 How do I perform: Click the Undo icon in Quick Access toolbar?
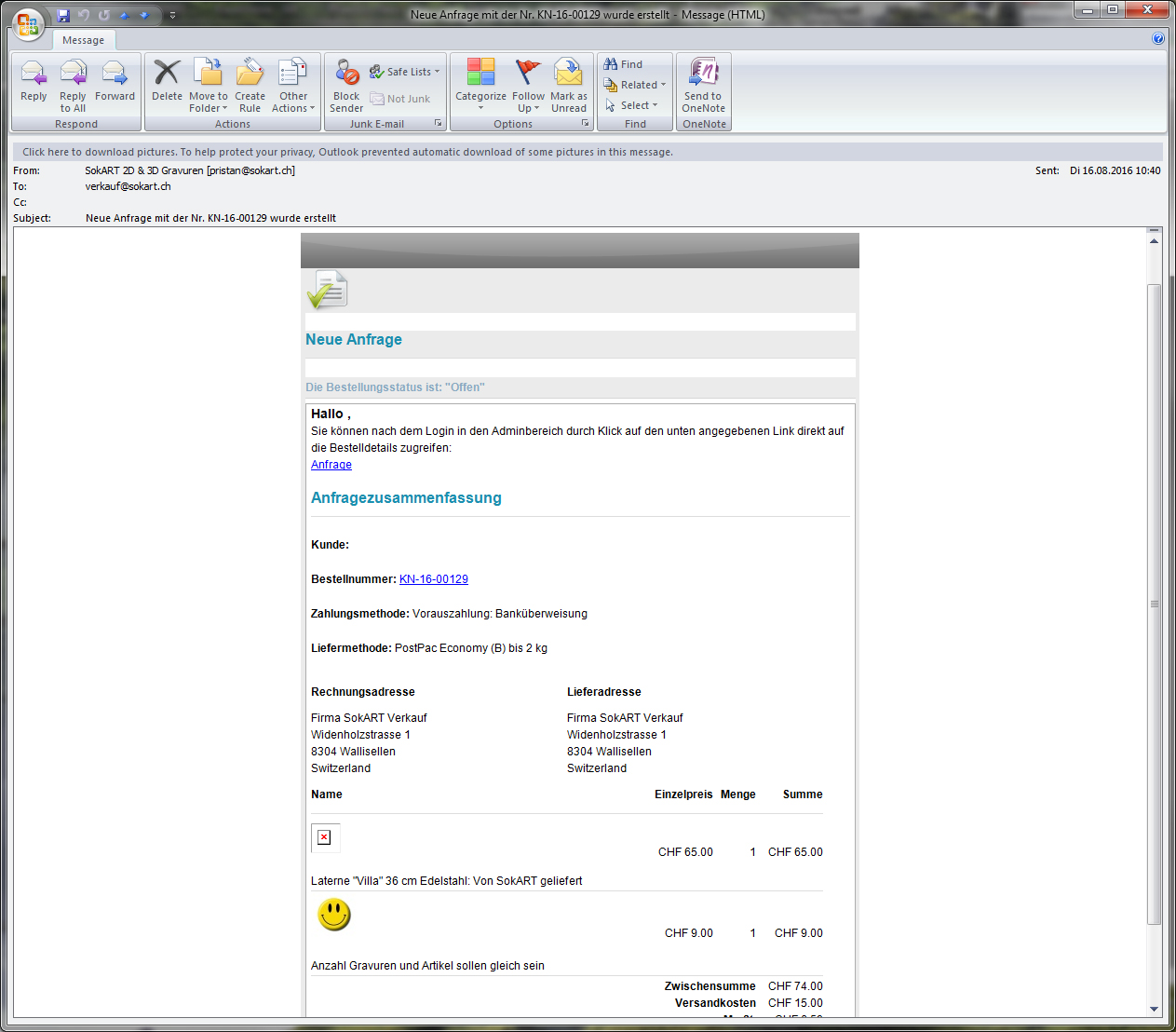[84, 15]
